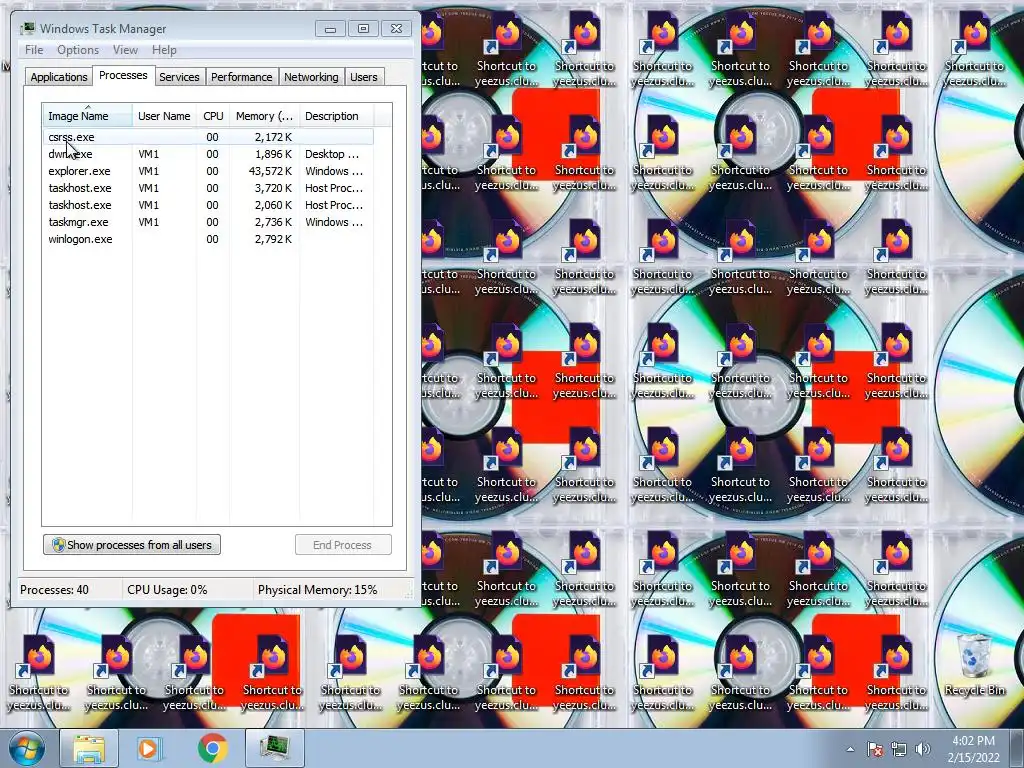1024x768 pixels.
Task: Select the Recycle Bin desktop icon
Action: [974, 665]
